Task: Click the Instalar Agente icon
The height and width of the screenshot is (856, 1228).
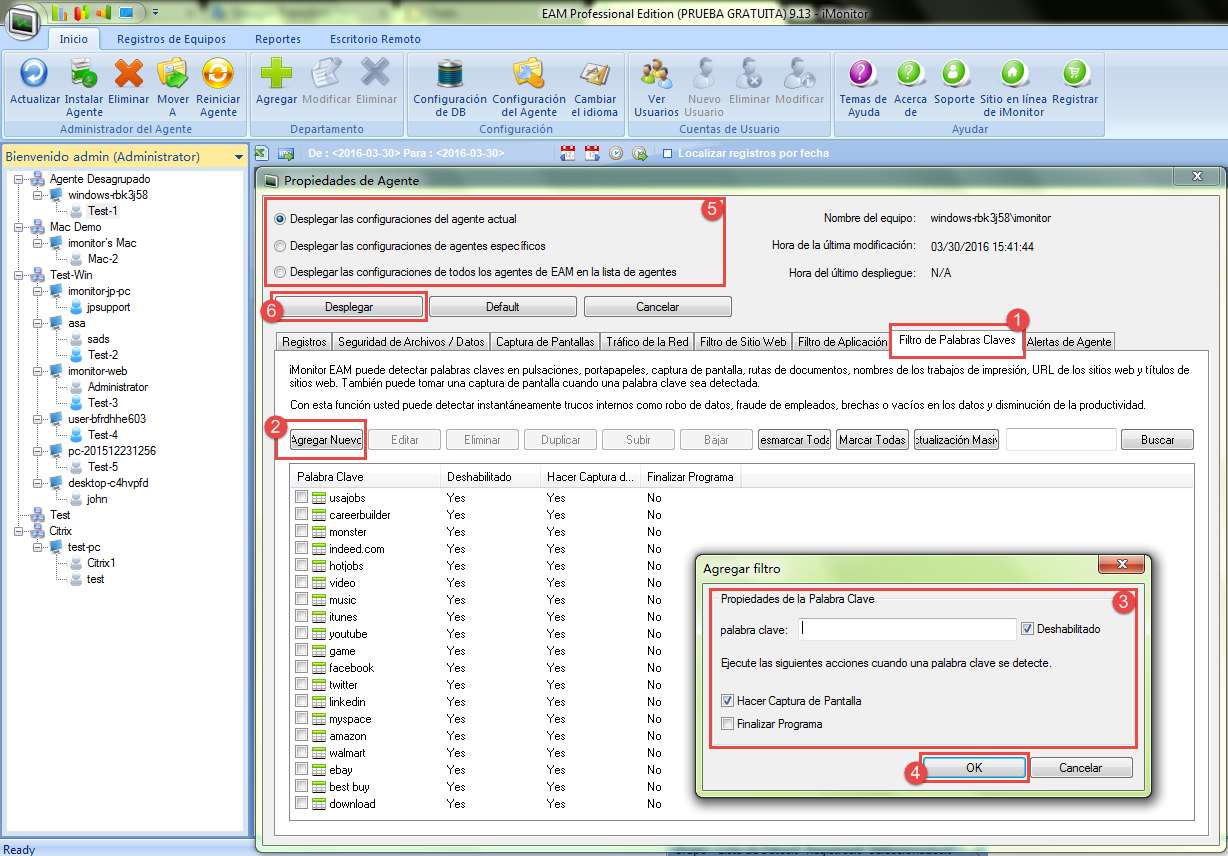Action: tap(84, 75)
